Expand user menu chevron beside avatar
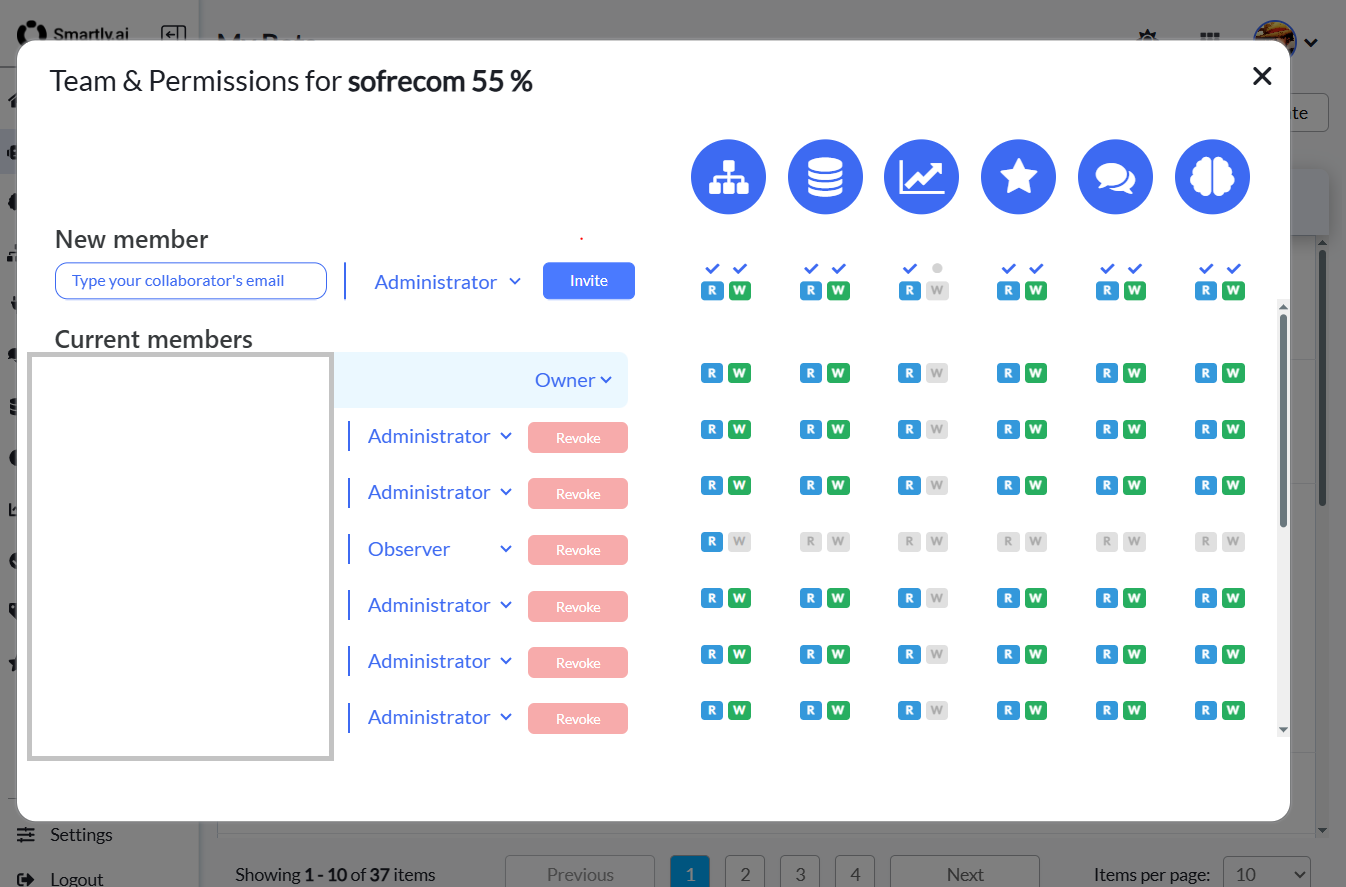The image size is (1346, 887). [x=1310, y=42]
